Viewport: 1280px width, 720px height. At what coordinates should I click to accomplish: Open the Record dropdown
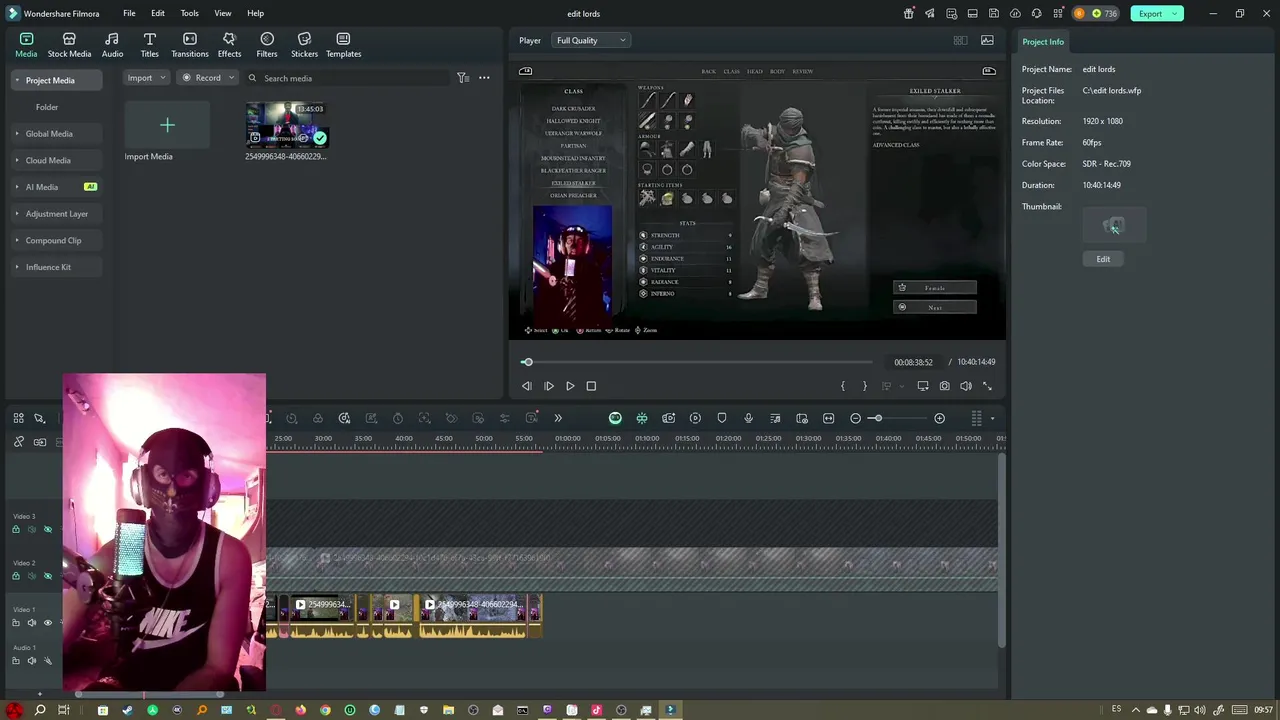pos(207,78)
